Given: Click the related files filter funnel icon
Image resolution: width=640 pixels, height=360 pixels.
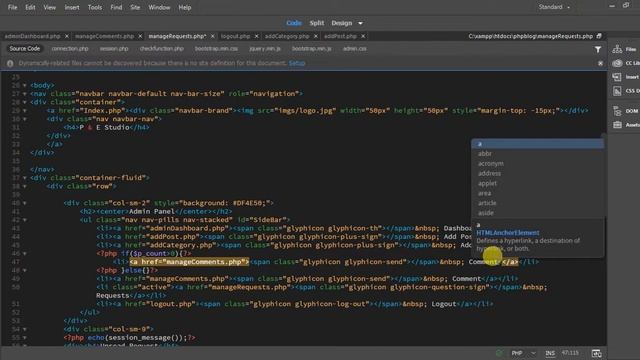Looking at the screenshot, I should [x=598, y=49].
